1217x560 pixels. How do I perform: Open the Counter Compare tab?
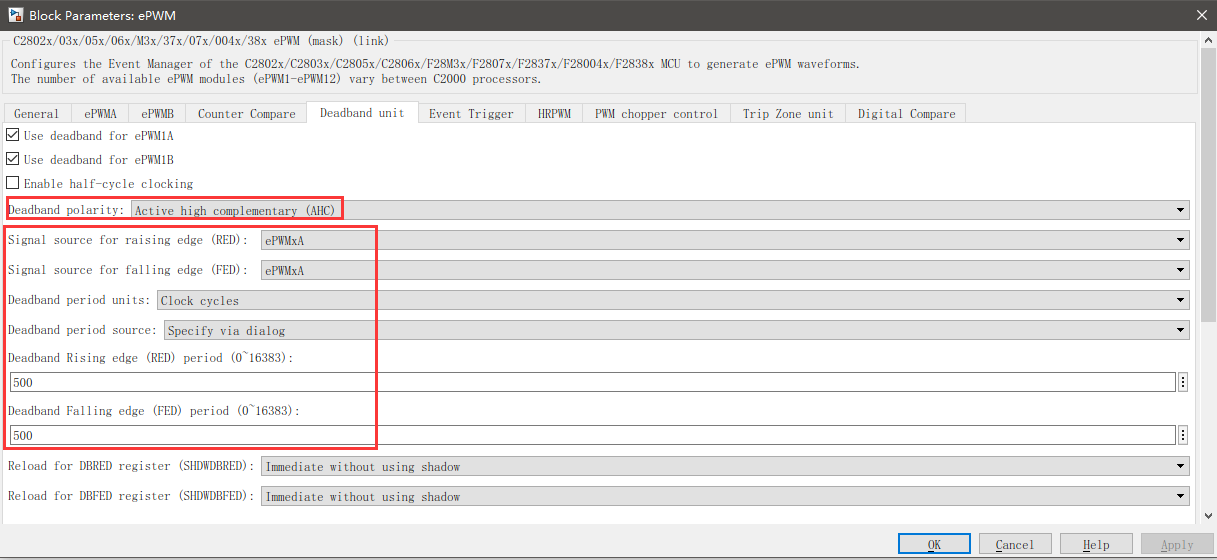[x=246, y=114]
